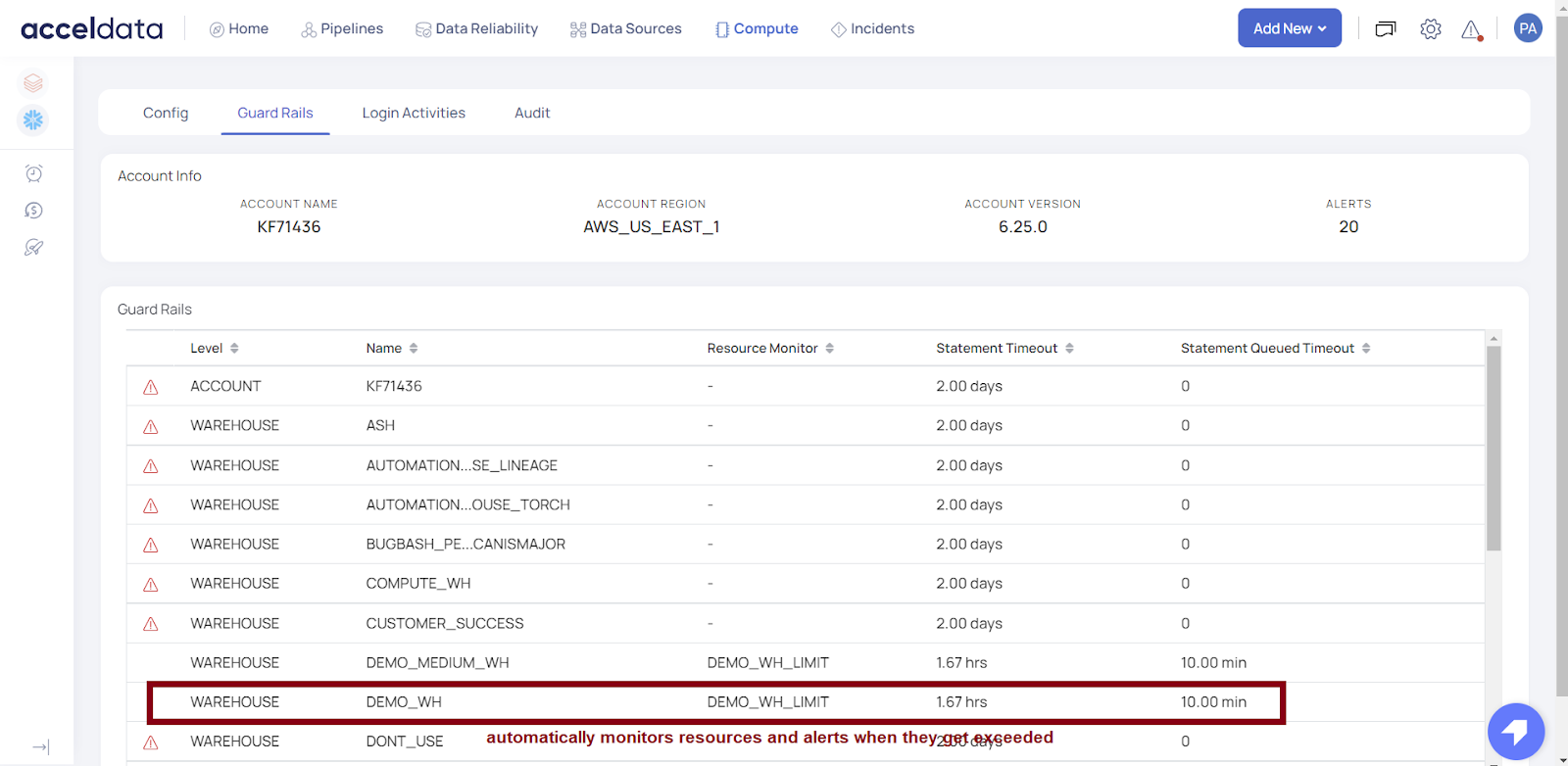Open Data Reliability menu
The image size is (1568, 766).
tap(477, 28)
